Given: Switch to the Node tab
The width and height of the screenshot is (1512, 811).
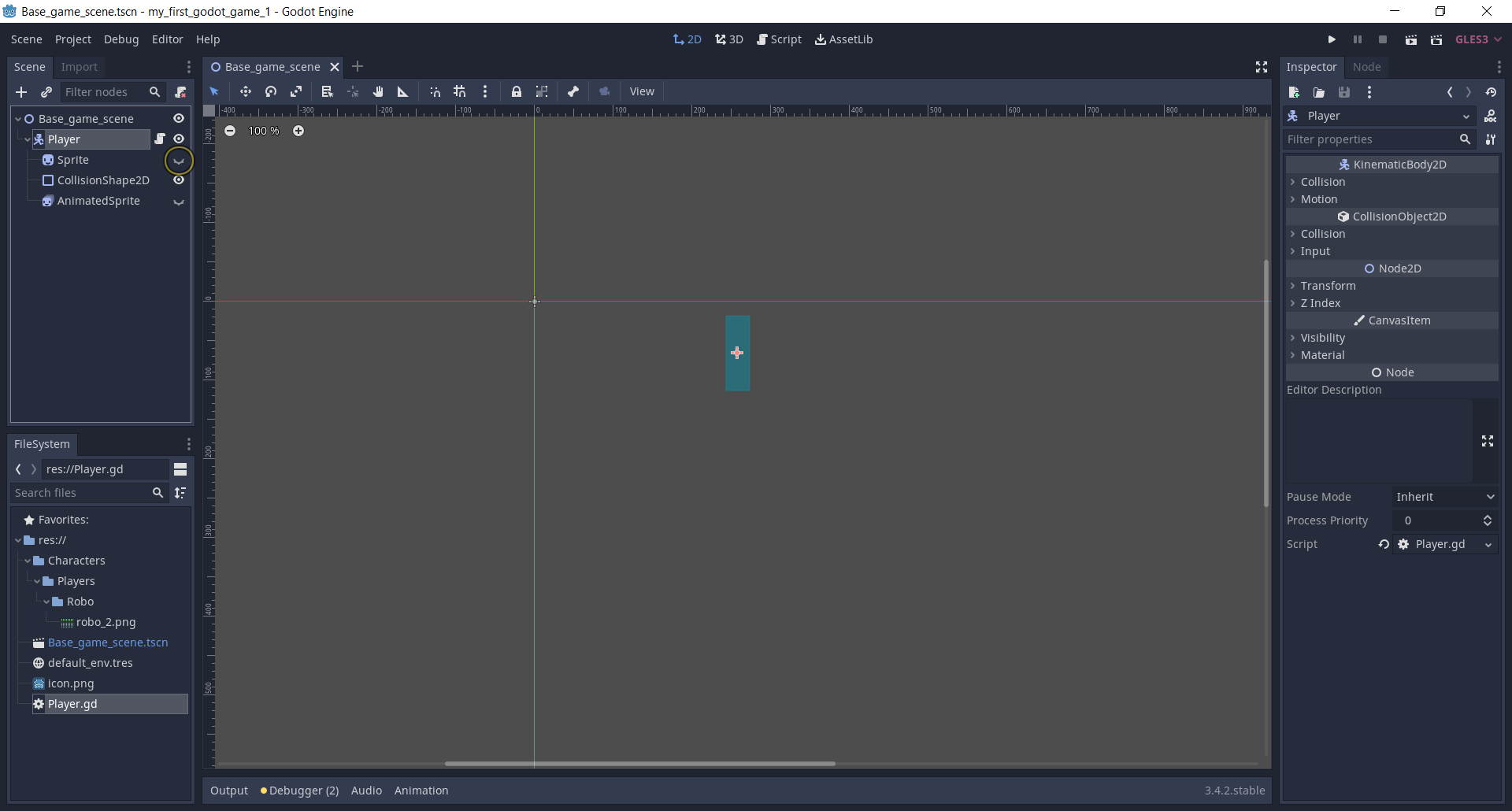Looking at the screenshot, I should pos(1366,67).
